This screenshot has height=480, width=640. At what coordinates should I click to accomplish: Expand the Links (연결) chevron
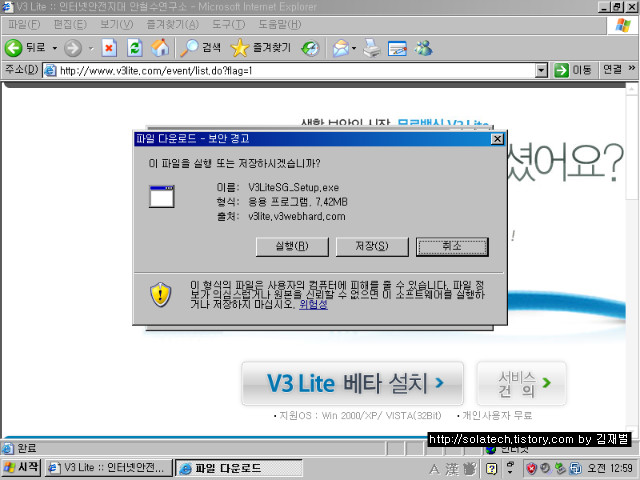[x=632, y=68]
